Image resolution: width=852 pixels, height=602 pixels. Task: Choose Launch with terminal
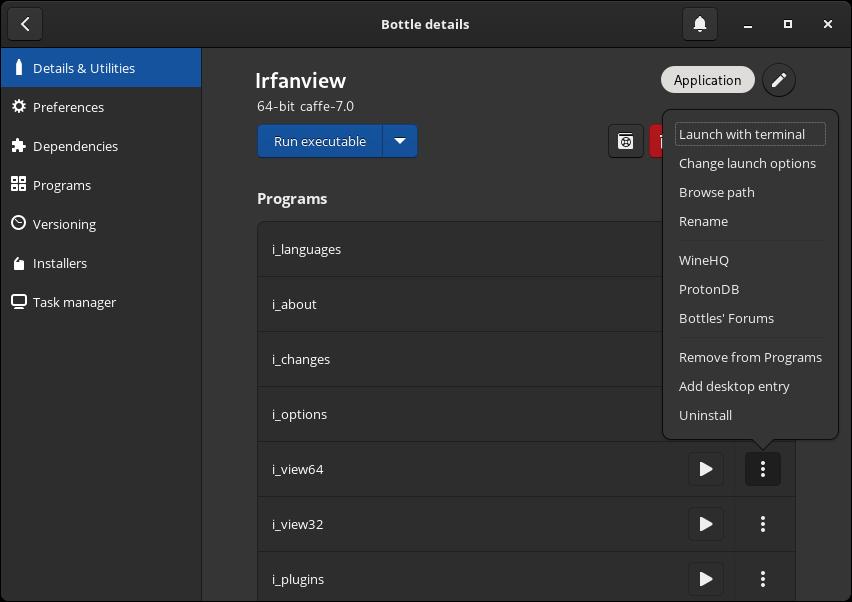tap(750, 134)
